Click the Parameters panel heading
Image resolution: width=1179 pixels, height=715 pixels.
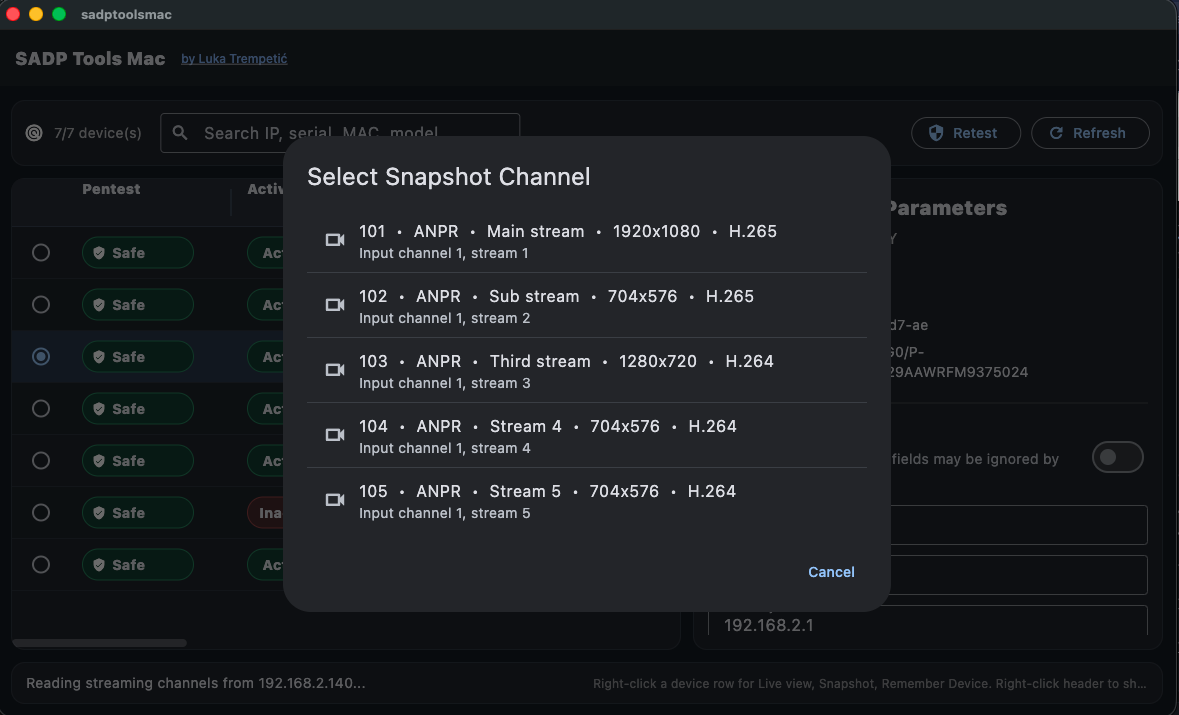coord(946,208)
